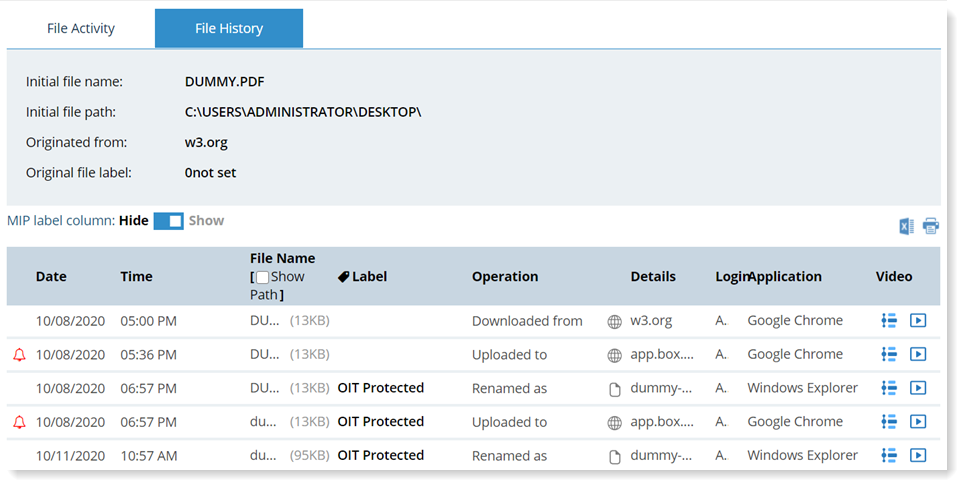Play video for 10/11/2020 rename row
Screen dimensions: 965x488
click(x=918, y=455)
